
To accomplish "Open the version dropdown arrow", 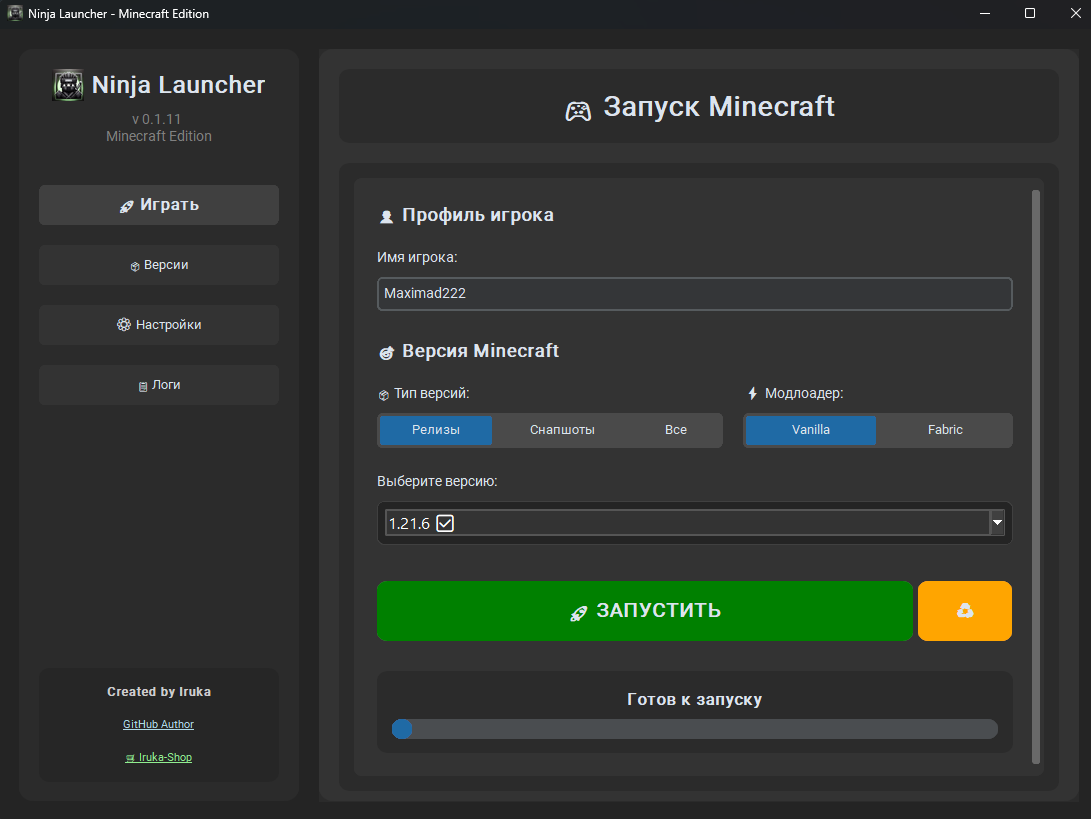I will pos(997,523).
